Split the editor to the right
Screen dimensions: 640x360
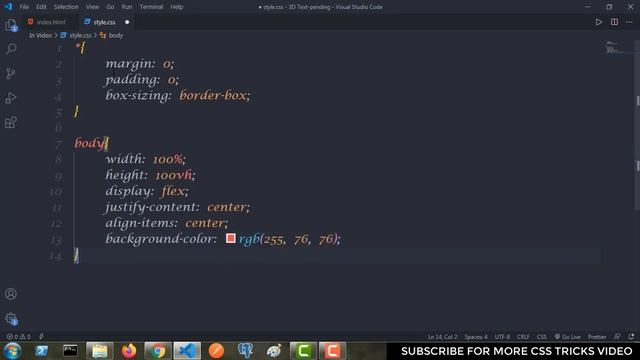point(614,22)
